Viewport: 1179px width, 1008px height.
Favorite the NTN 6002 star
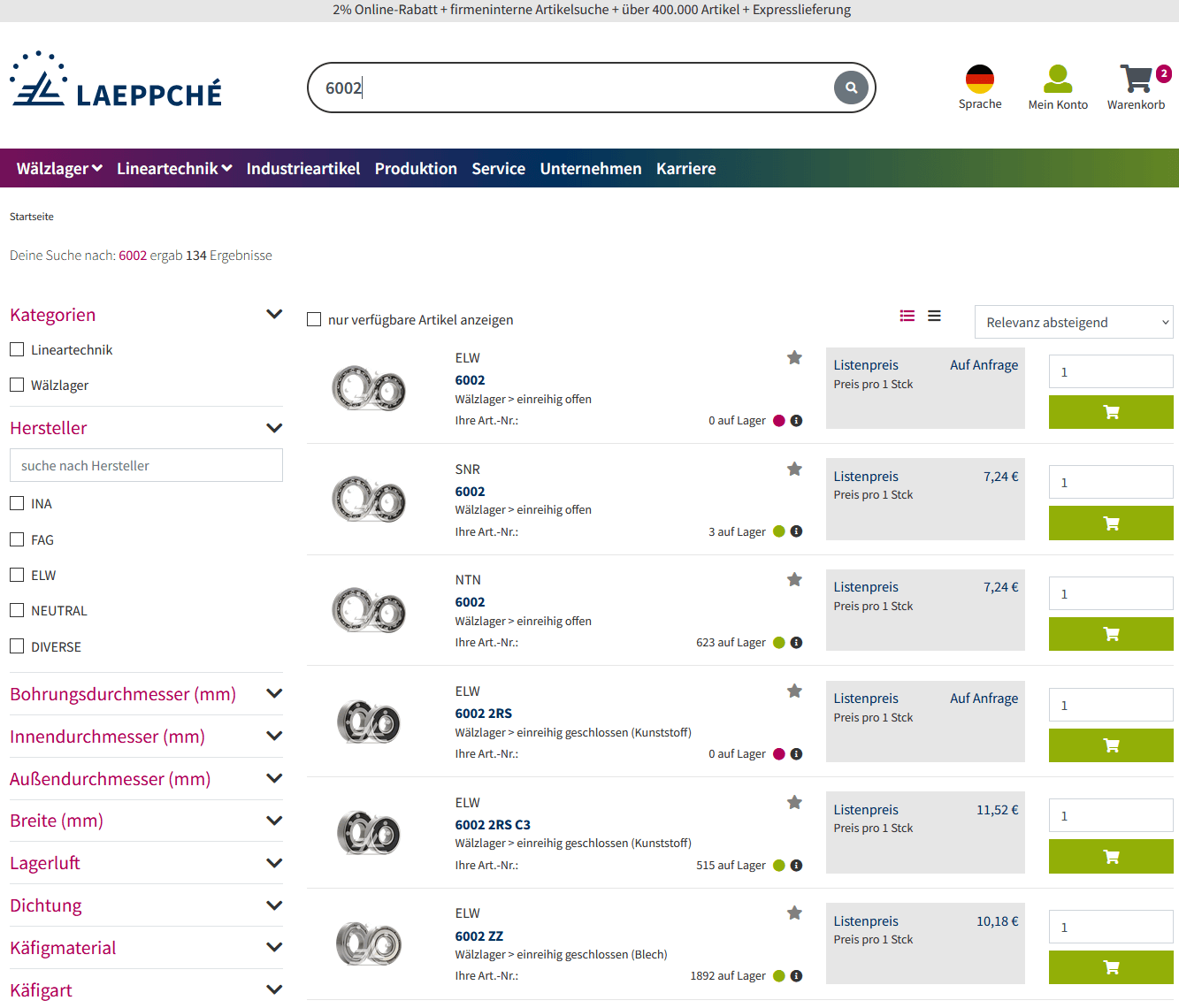tap(794, 579)
